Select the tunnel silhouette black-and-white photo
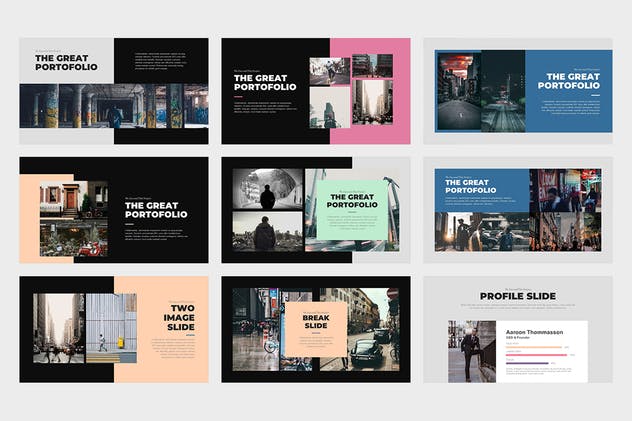The width and height of the screenshot is (632, 421). [x=267, y=188]
